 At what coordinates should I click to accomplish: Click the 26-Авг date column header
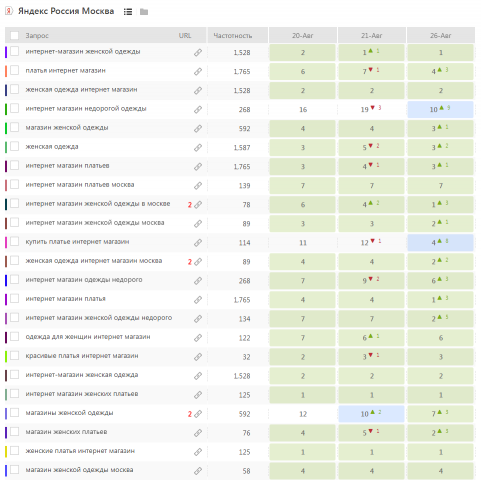441,35
